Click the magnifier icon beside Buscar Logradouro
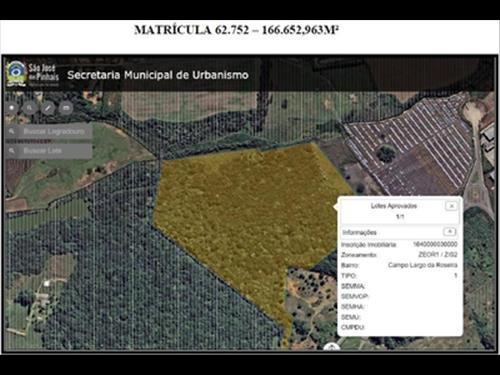Viewport: 500px width, 375px height. point(12,131)
